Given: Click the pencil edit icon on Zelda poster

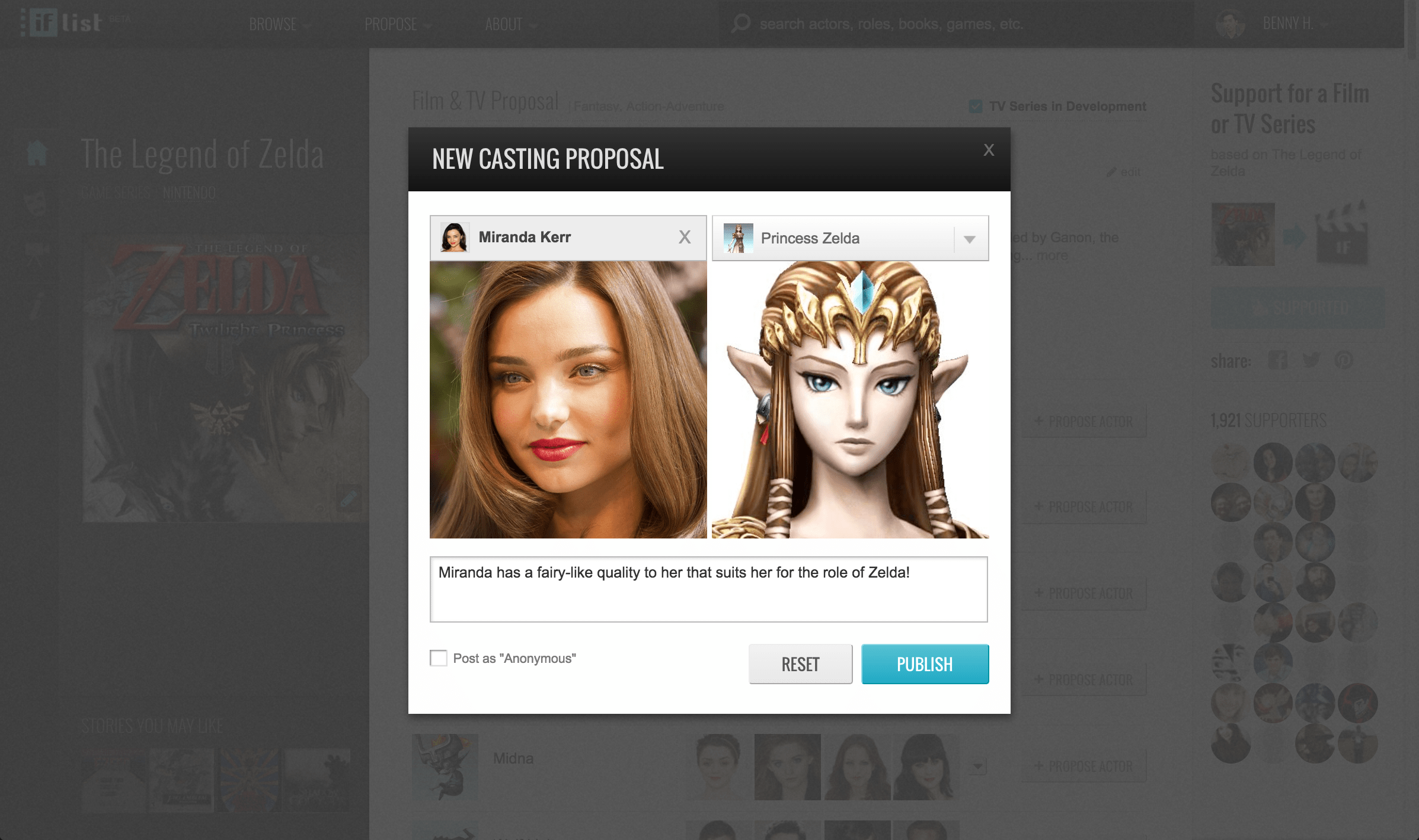Looking at the screenshot, I should coord(349,498).
